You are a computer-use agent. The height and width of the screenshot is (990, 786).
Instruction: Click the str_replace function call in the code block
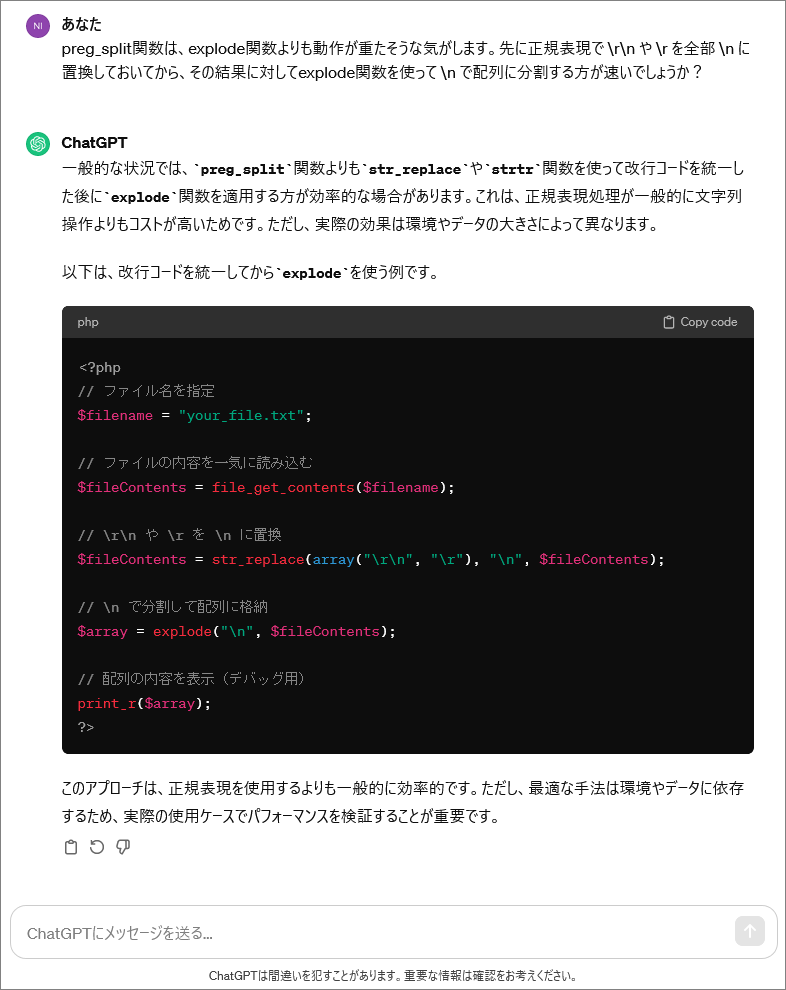click(258, 559)
